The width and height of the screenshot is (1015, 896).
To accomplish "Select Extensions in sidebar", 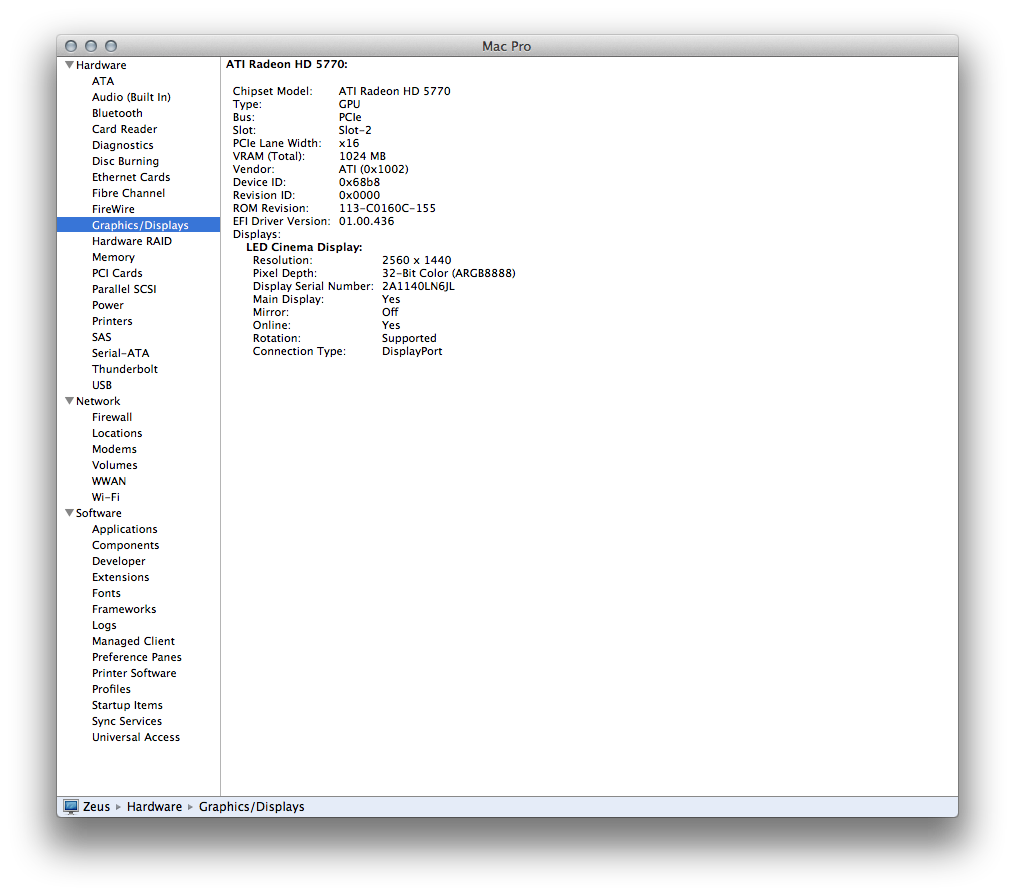I will (120, 577).
